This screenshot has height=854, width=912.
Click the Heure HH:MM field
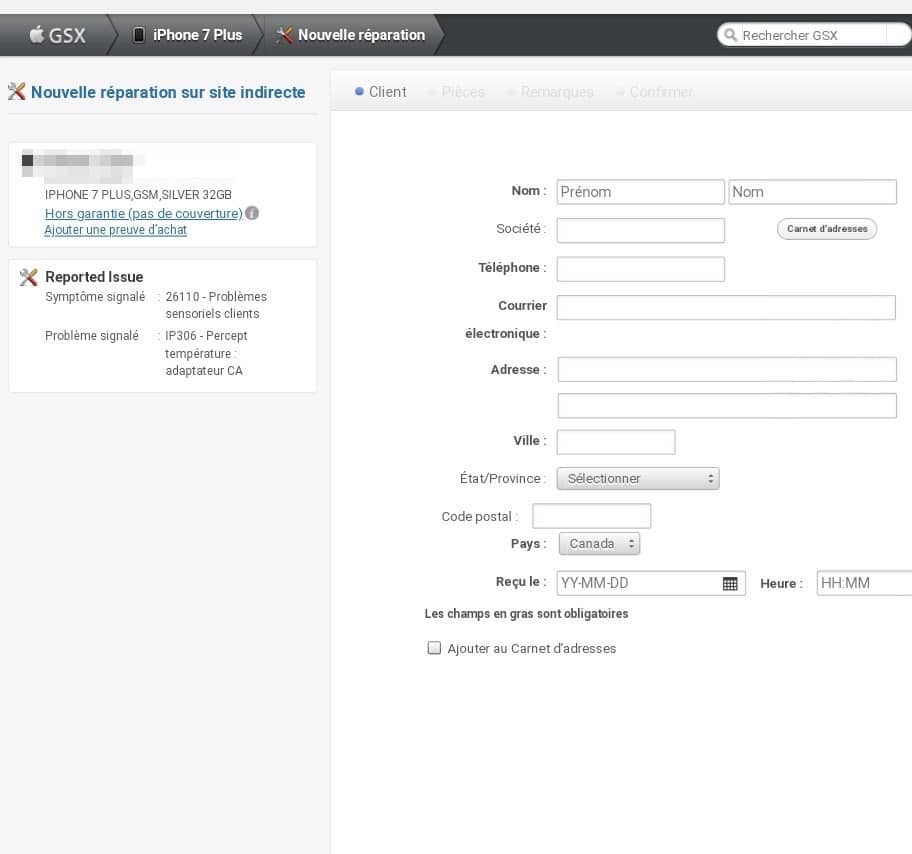coord(863,583)
